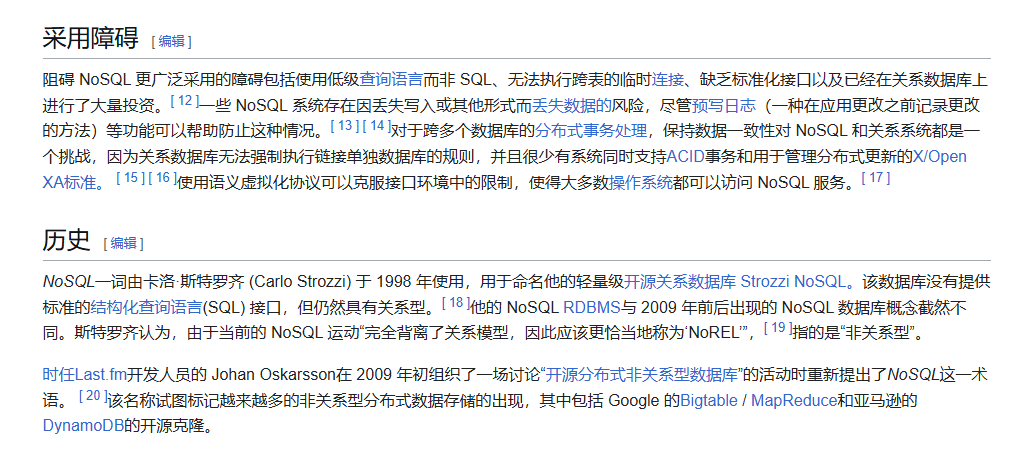The width and height of the screenshot is (1015, 450).
Task: Click the 编辑 link beside 采用障碍 heading
Action: [171, 42]
